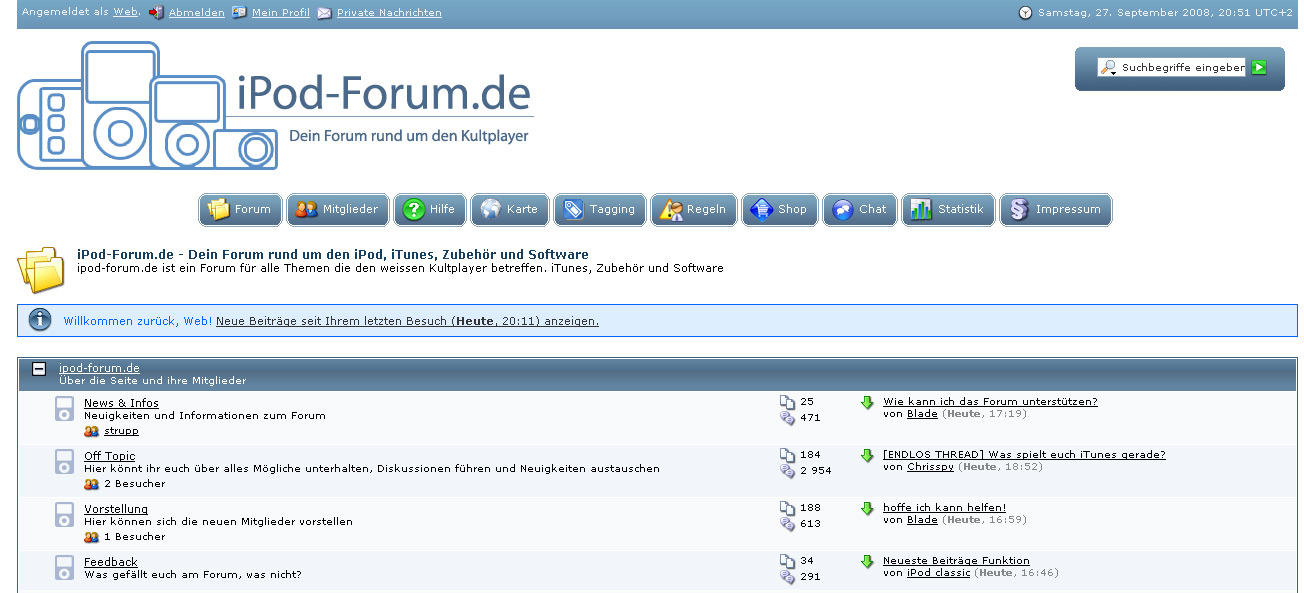This screenshot has height=593, width=1304.
Task: Jump to last post arrow in Vorstellung
Action: click(867, 509)
